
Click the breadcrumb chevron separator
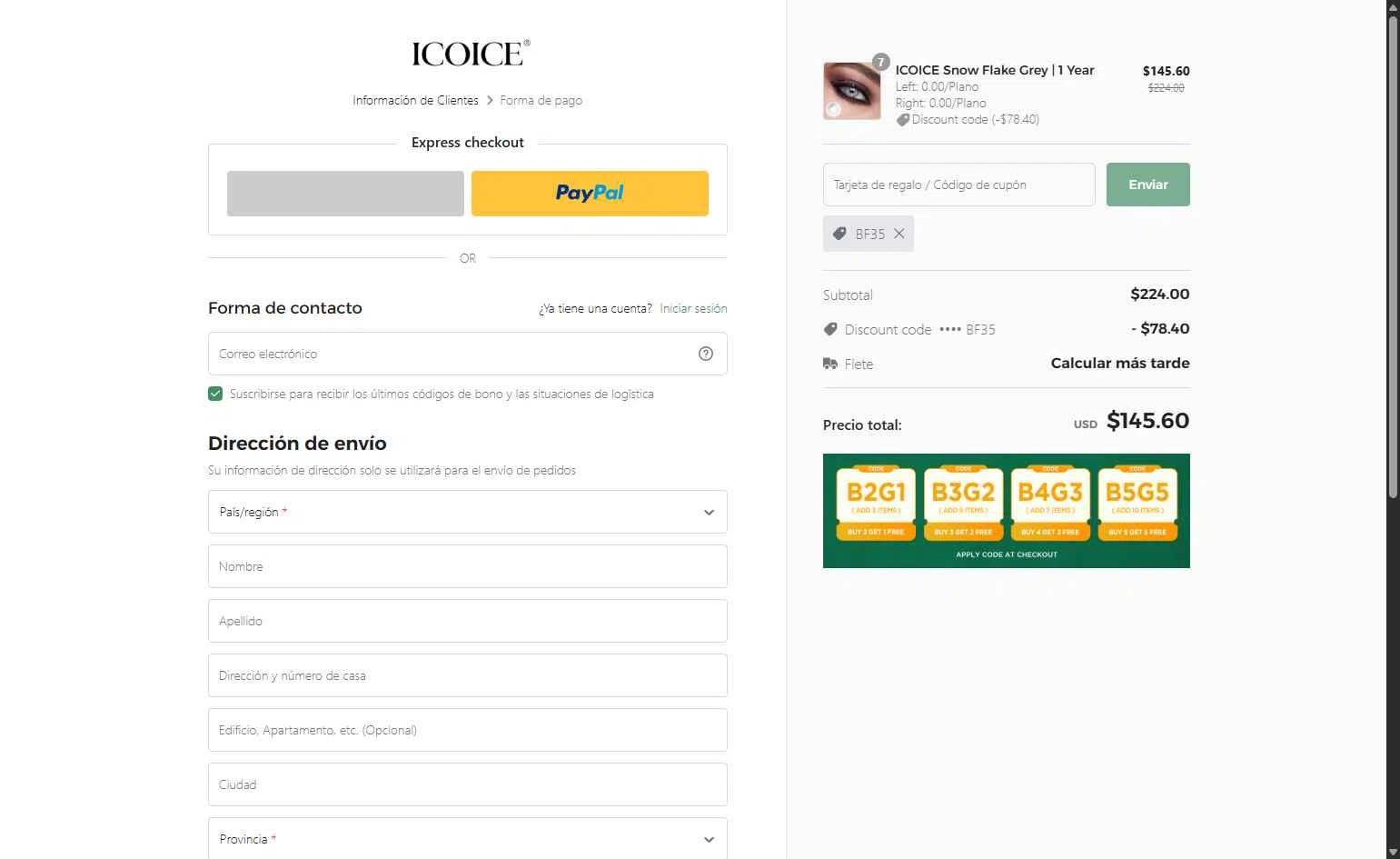tap(490, 100)
